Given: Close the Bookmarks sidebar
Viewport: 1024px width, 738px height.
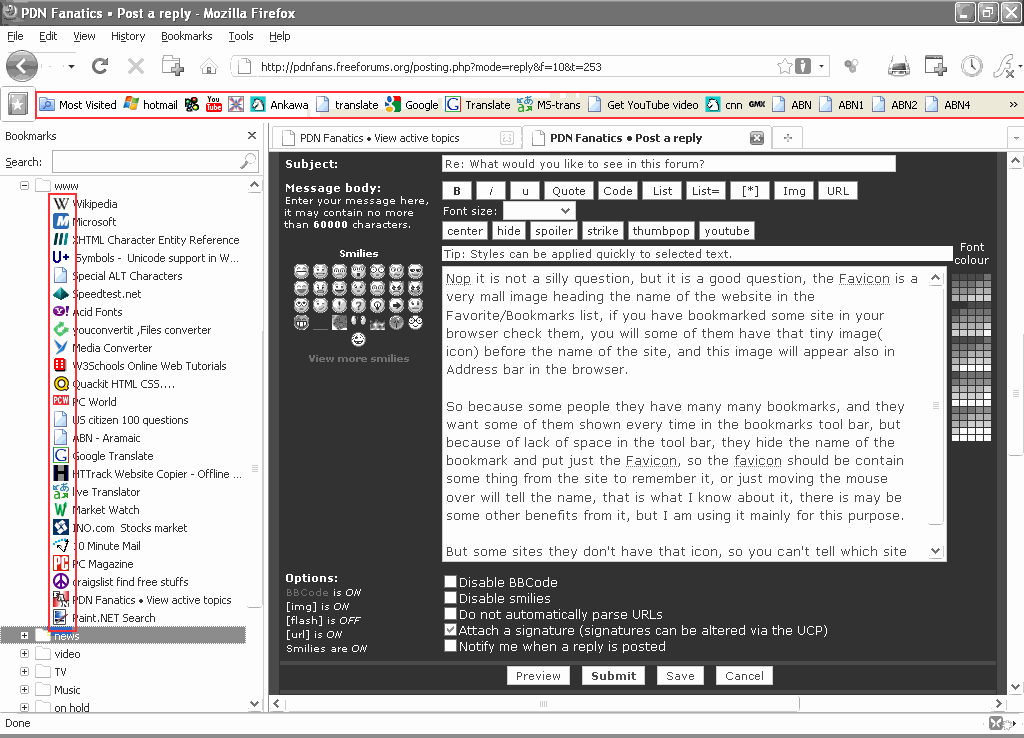Looking at the screenshot, I should point(252,135).
